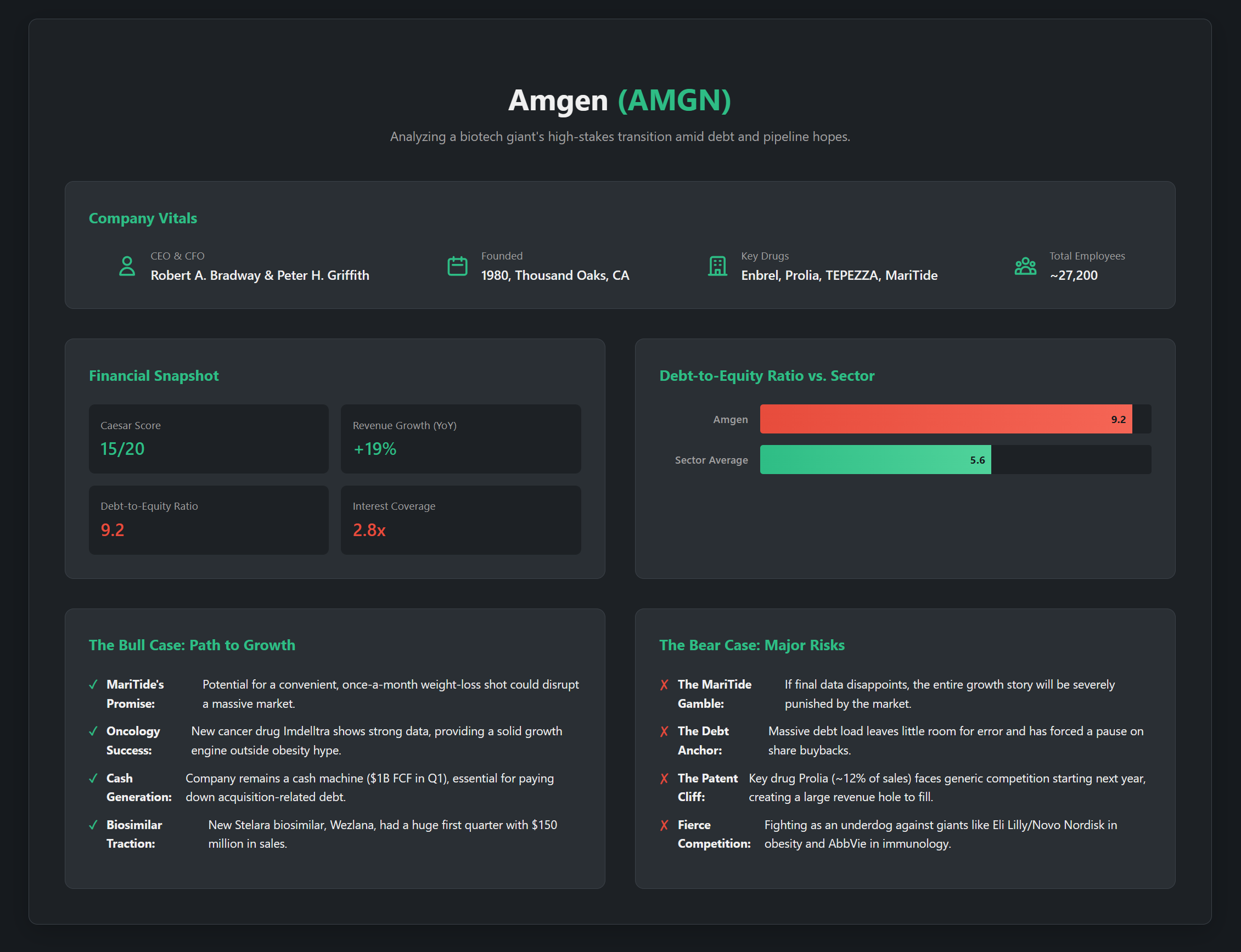Click the red X beside Fierce Competition
Viewport: 1241px width, 952px height.
(x=665, y=825)
